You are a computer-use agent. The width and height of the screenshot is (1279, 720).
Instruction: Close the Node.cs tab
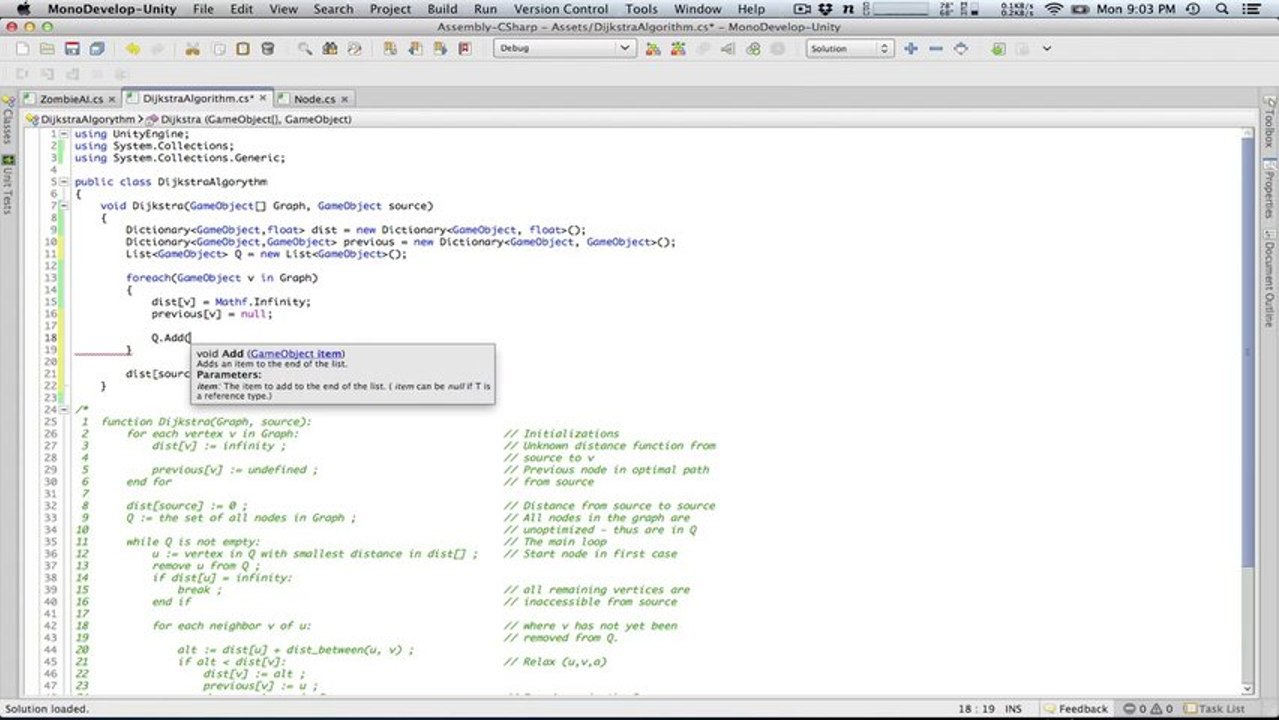(345, 99)
